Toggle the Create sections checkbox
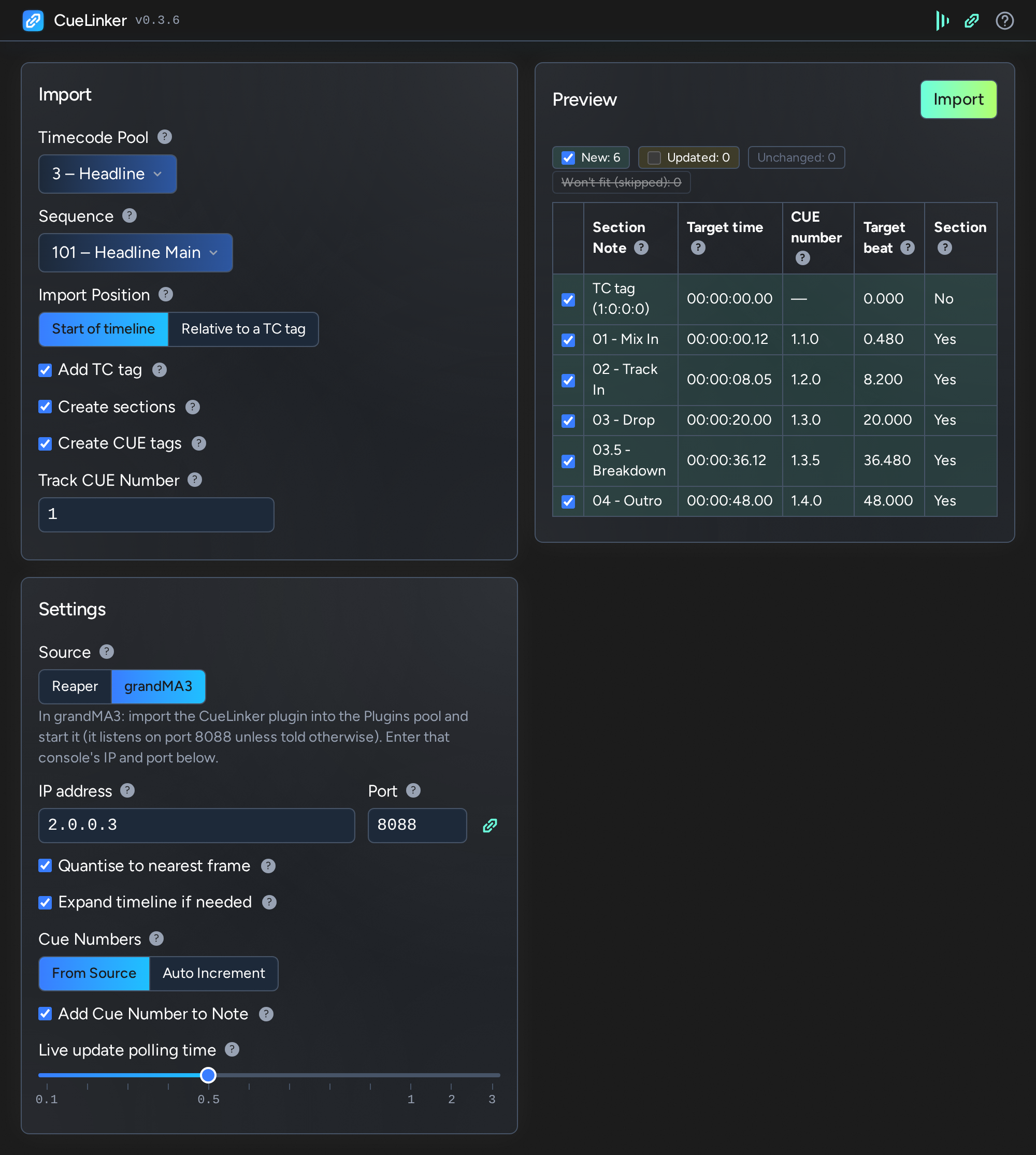This screenshot has width=1036, height=1155. 45,407
